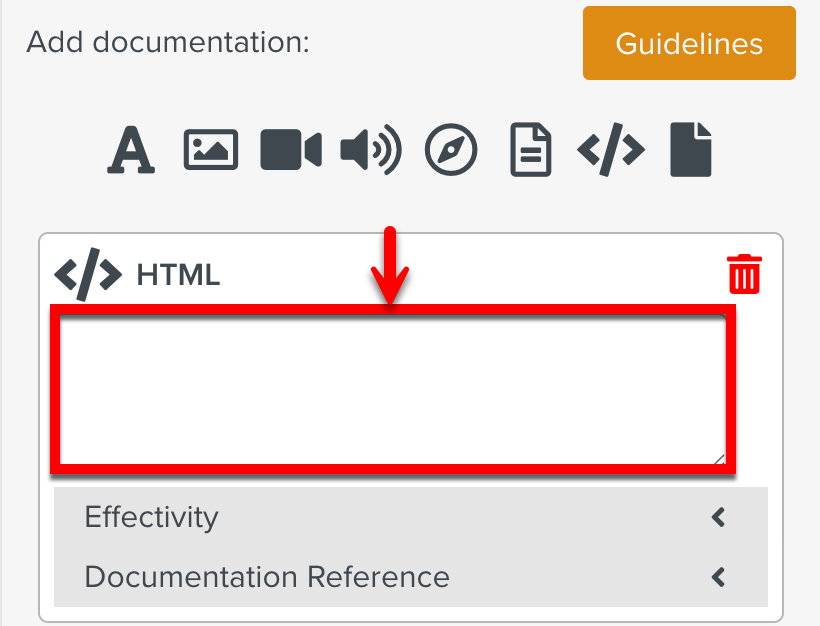
Task: Add a text document page
Action: [x=530, y=149]
